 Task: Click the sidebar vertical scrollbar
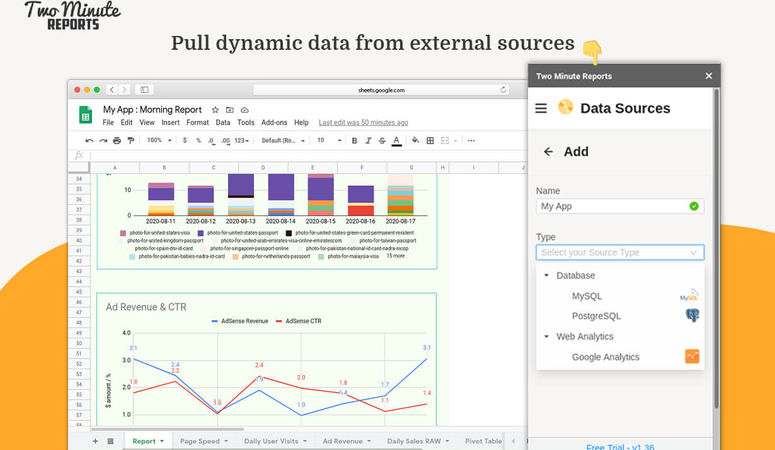pyautogui.click(x=716, y=247)
